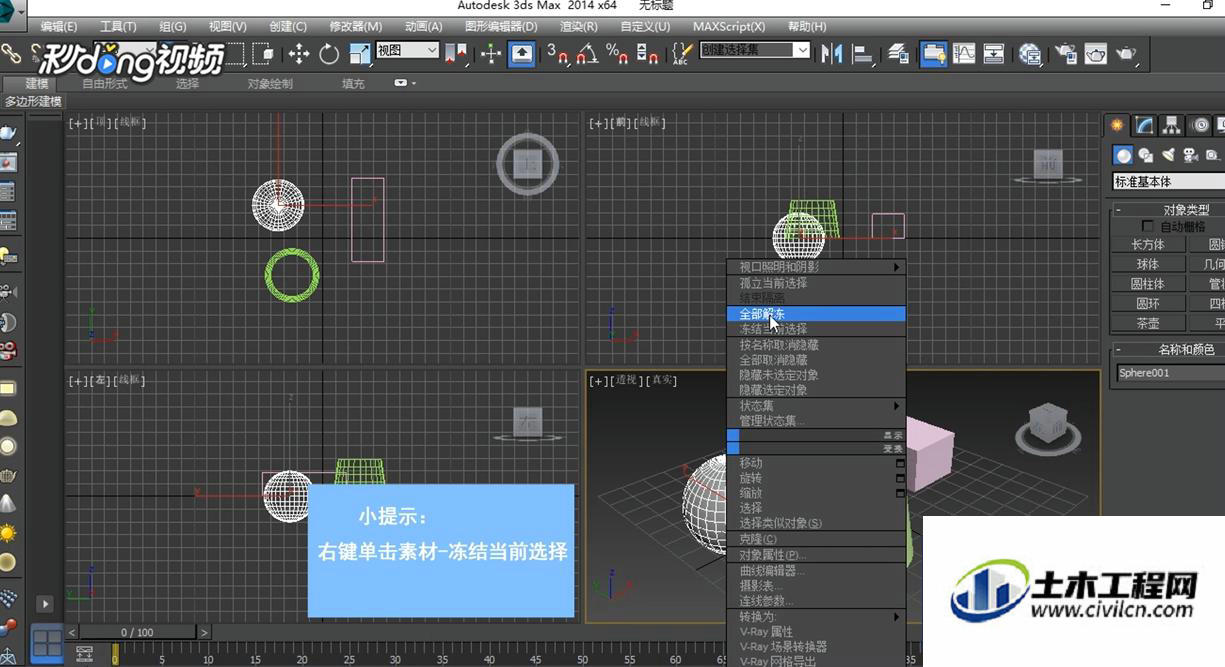Select the Rotate tool in the main toolbar
1225x667 pixels.
pyautogui.click(x=329, y=54)
